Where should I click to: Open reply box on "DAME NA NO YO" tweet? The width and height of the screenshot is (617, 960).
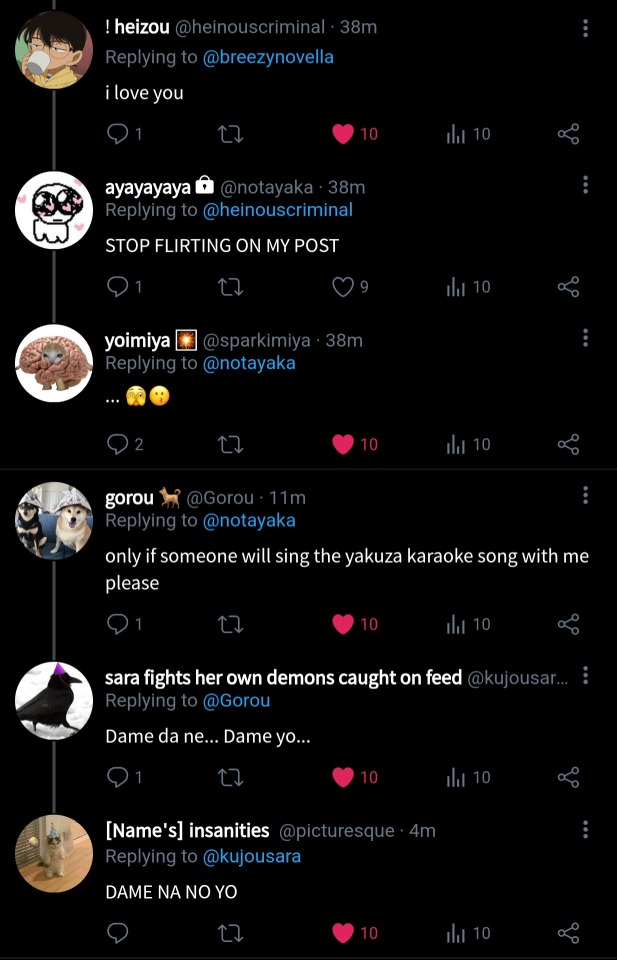pyautogui.click(x=118, y=933)
